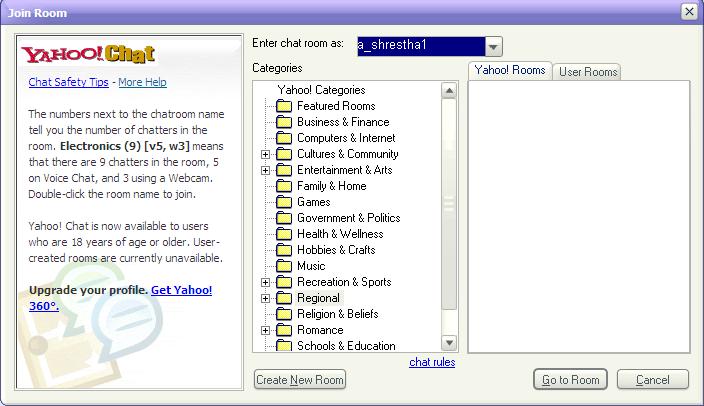Open the Chat Safety Tips link
Viewport: 704px width, 406px height.
click(68, 82)
